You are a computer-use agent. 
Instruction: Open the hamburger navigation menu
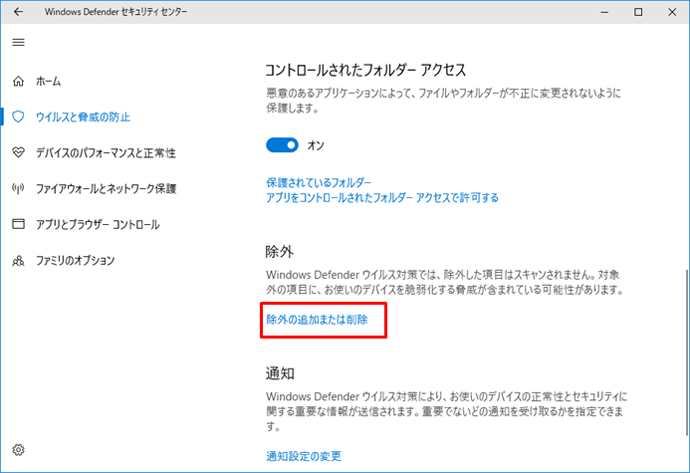pyautogui.click(x=18, y=42)
